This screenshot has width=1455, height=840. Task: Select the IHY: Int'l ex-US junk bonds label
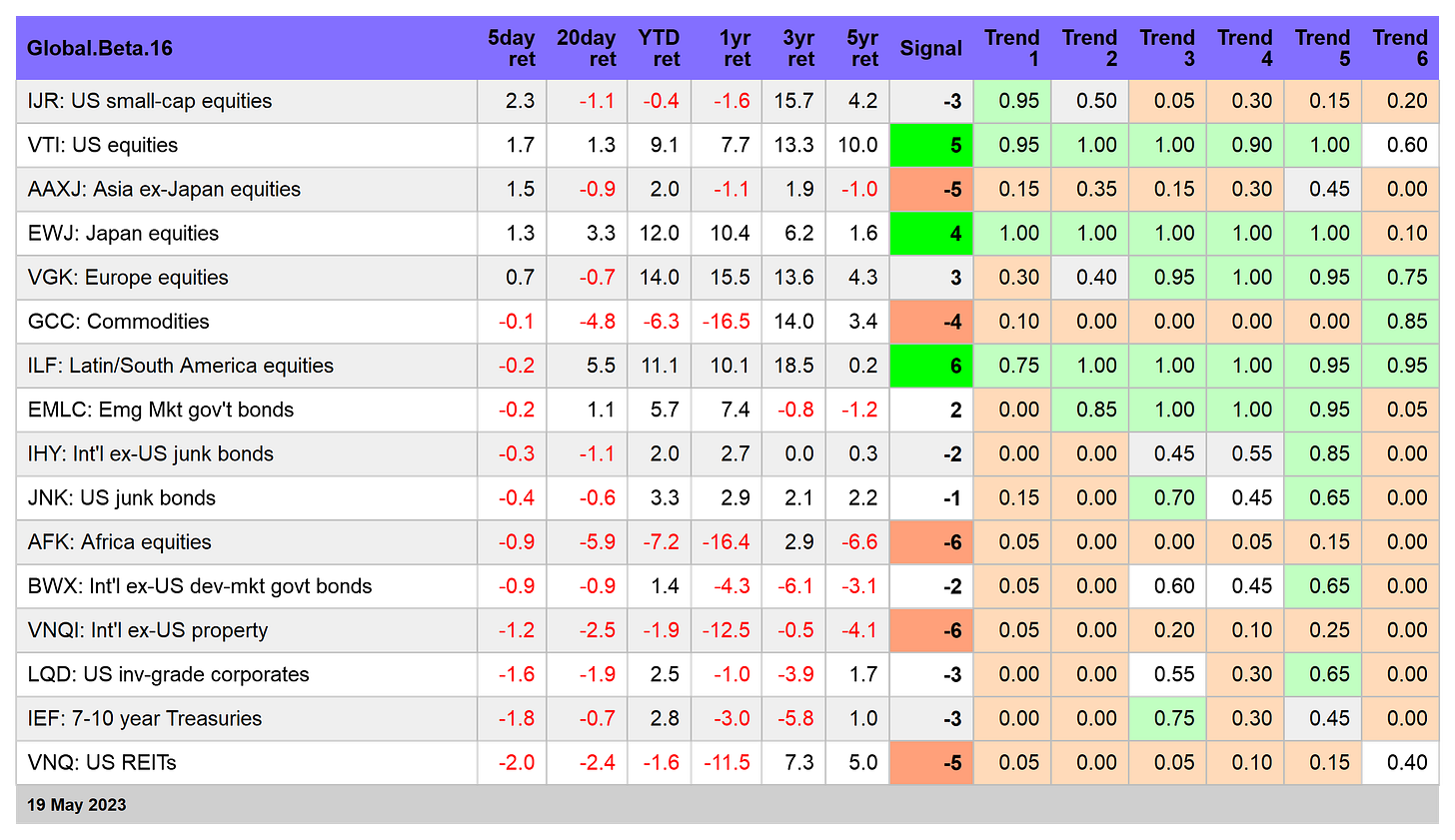[x=151, y=453]
